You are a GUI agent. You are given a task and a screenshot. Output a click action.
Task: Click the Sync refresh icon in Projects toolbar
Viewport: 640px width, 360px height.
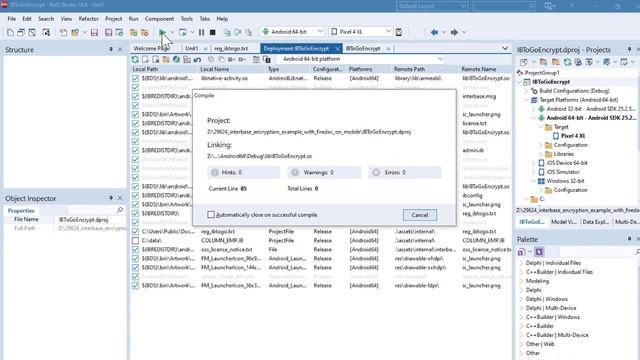[x=567, y=62]
